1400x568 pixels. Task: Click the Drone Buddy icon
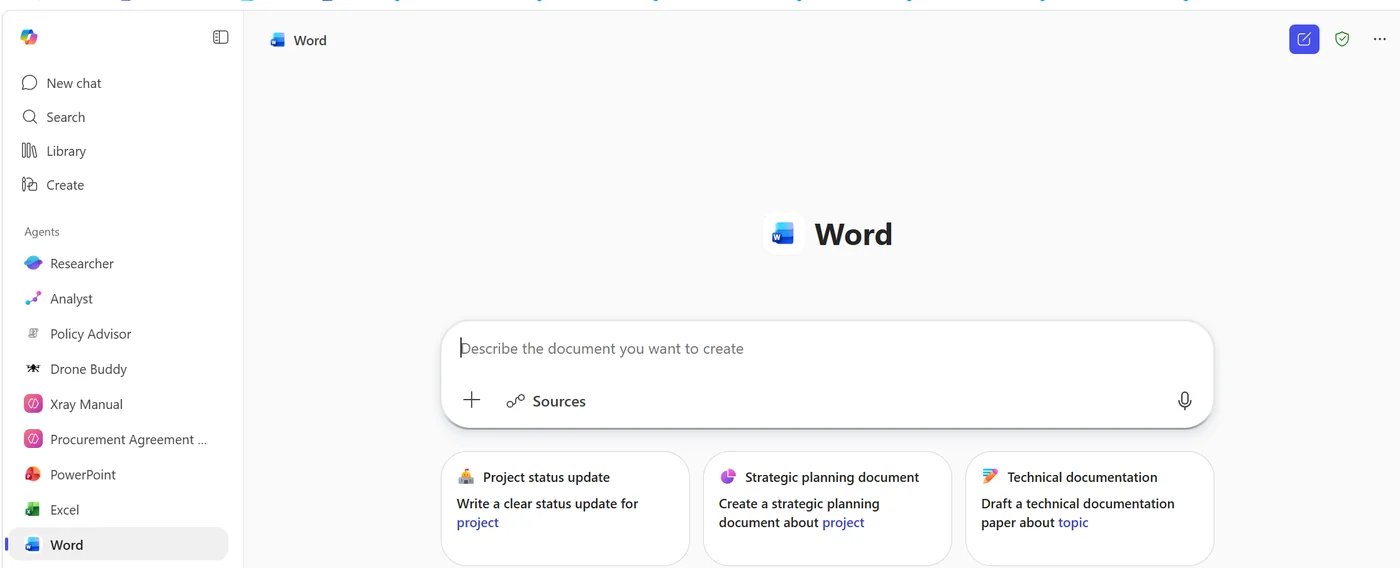(33, 369)
